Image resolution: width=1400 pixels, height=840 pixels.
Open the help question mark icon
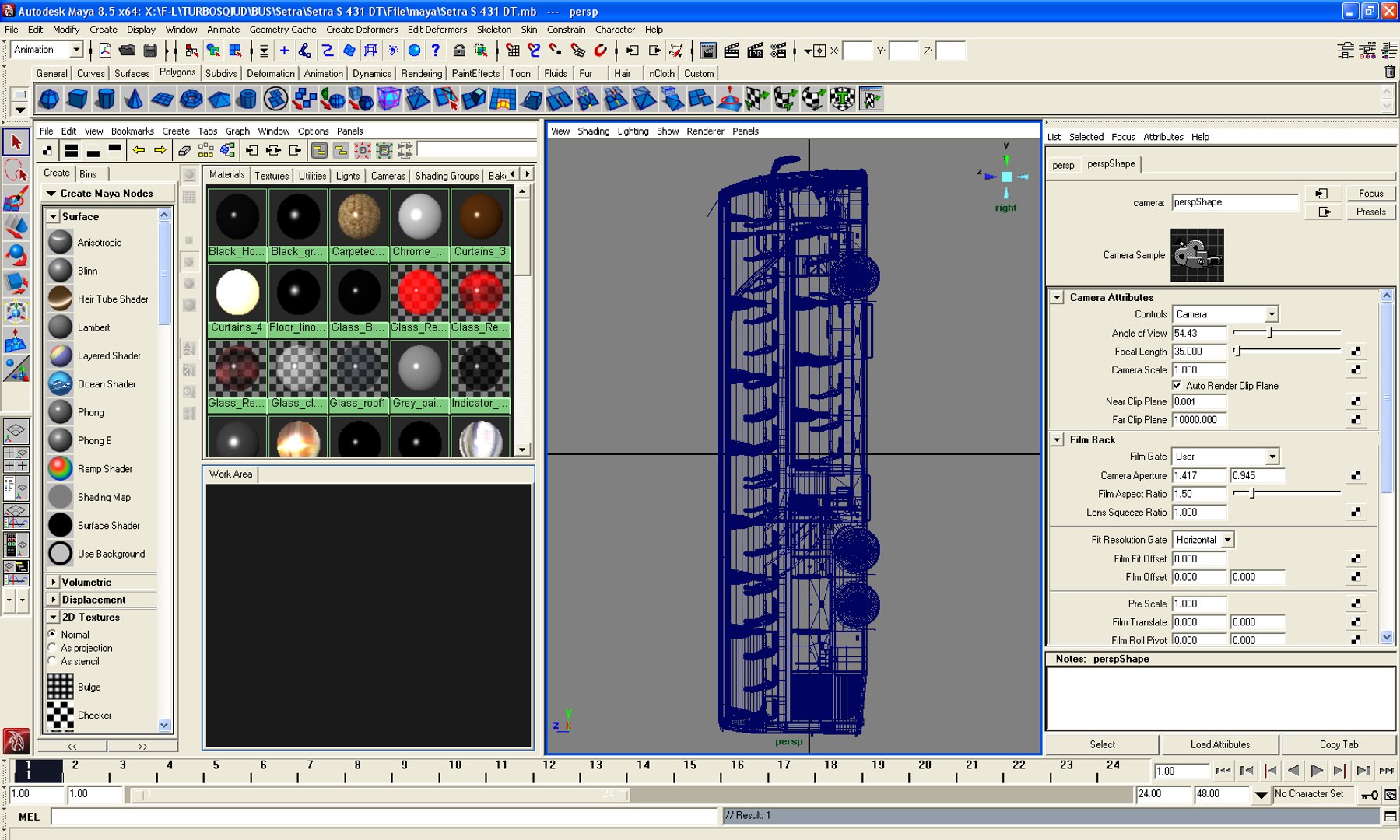436,51
